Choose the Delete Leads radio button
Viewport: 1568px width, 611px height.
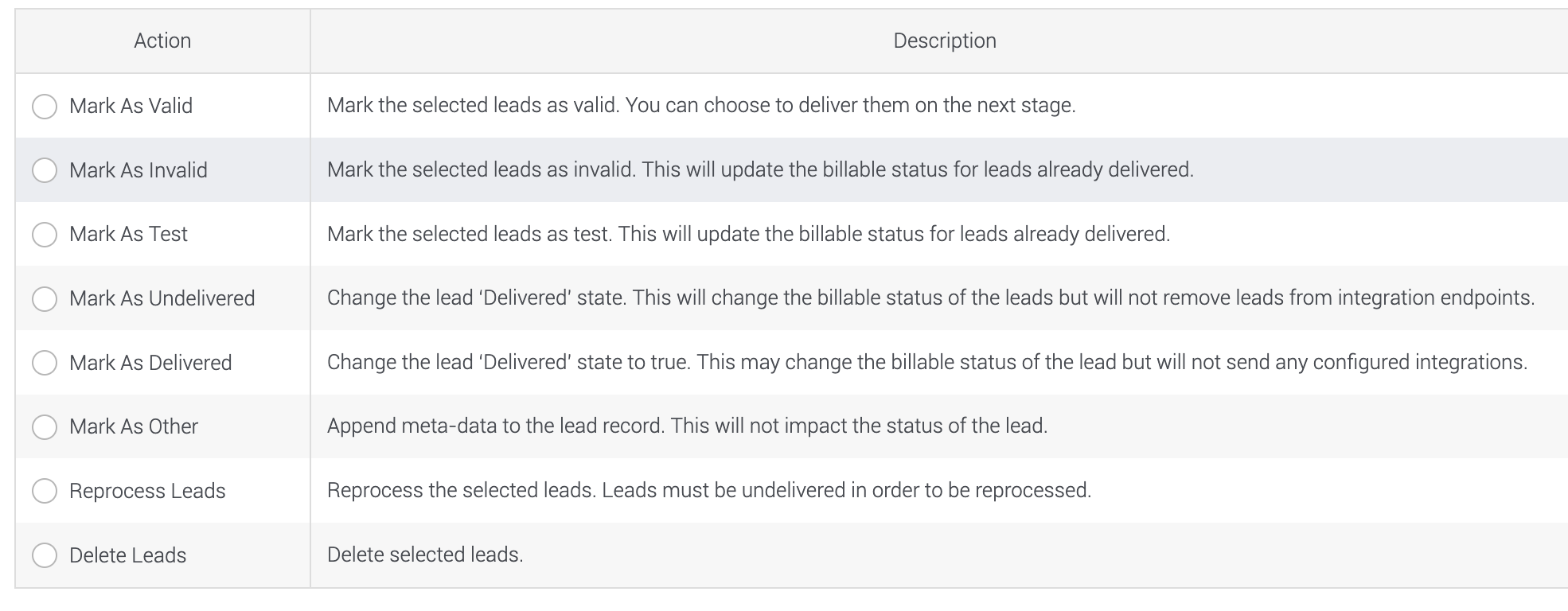coord(45,555)
